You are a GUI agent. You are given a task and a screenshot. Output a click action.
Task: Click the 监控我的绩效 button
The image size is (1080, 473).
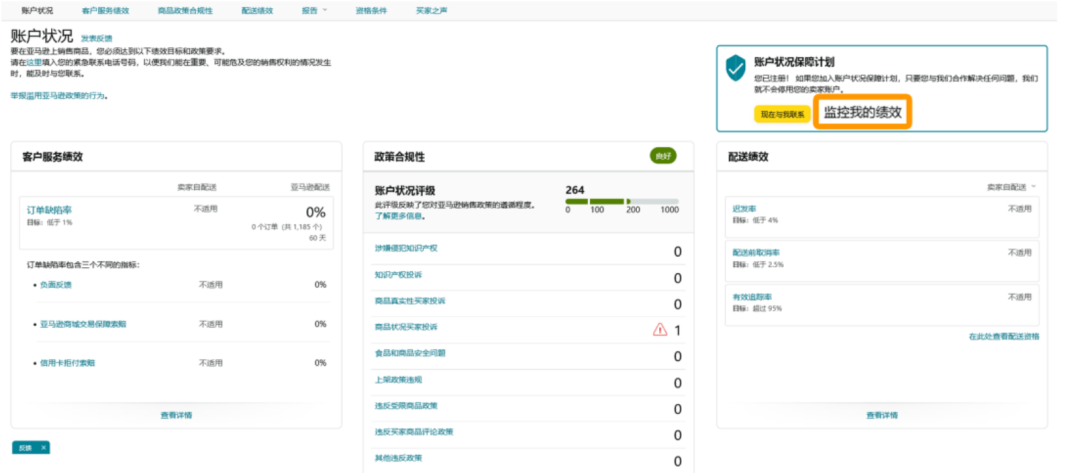[863, 112]
